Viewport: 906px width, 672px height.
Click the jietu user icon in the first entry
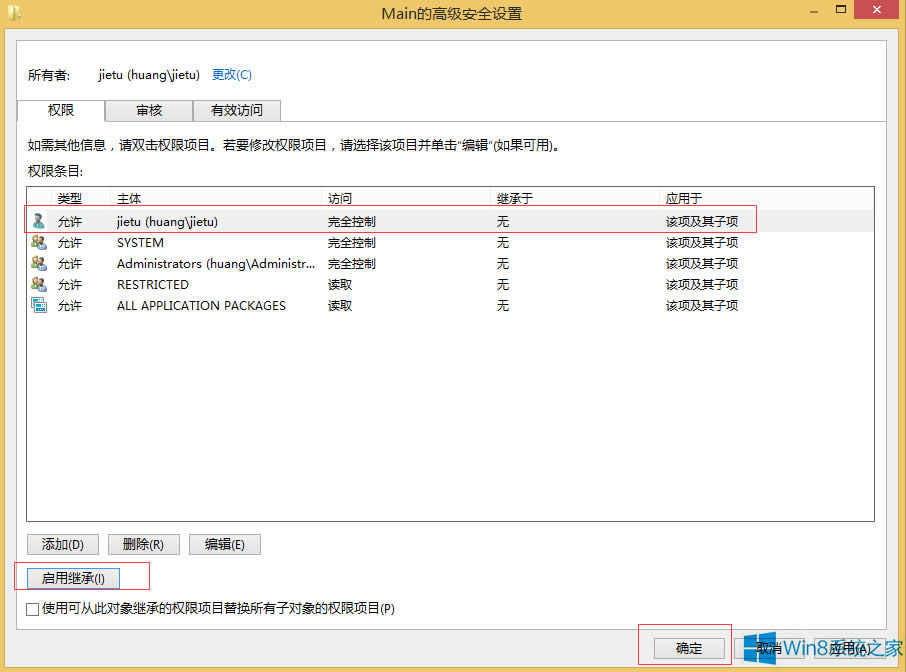37,221
